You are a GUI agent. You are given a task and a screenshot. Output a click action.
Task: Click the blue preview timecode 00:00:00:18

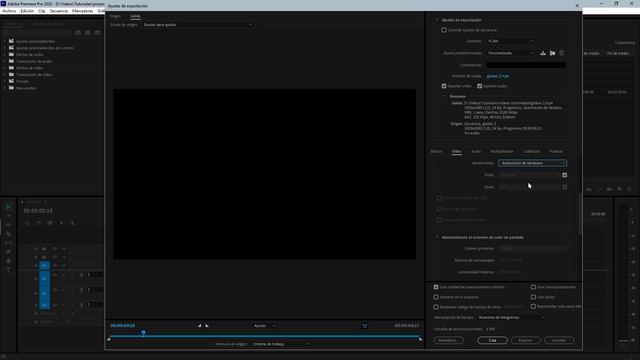coord(122,326)
